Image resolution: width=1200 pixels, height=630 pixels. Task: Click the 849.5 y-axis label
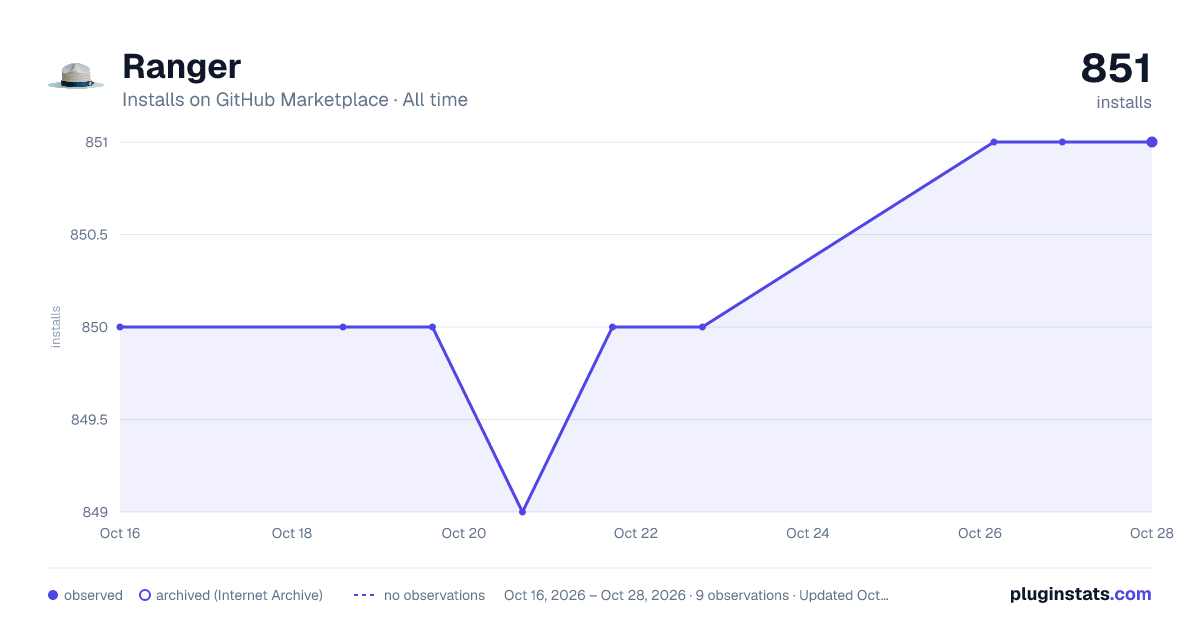point(88,420)
